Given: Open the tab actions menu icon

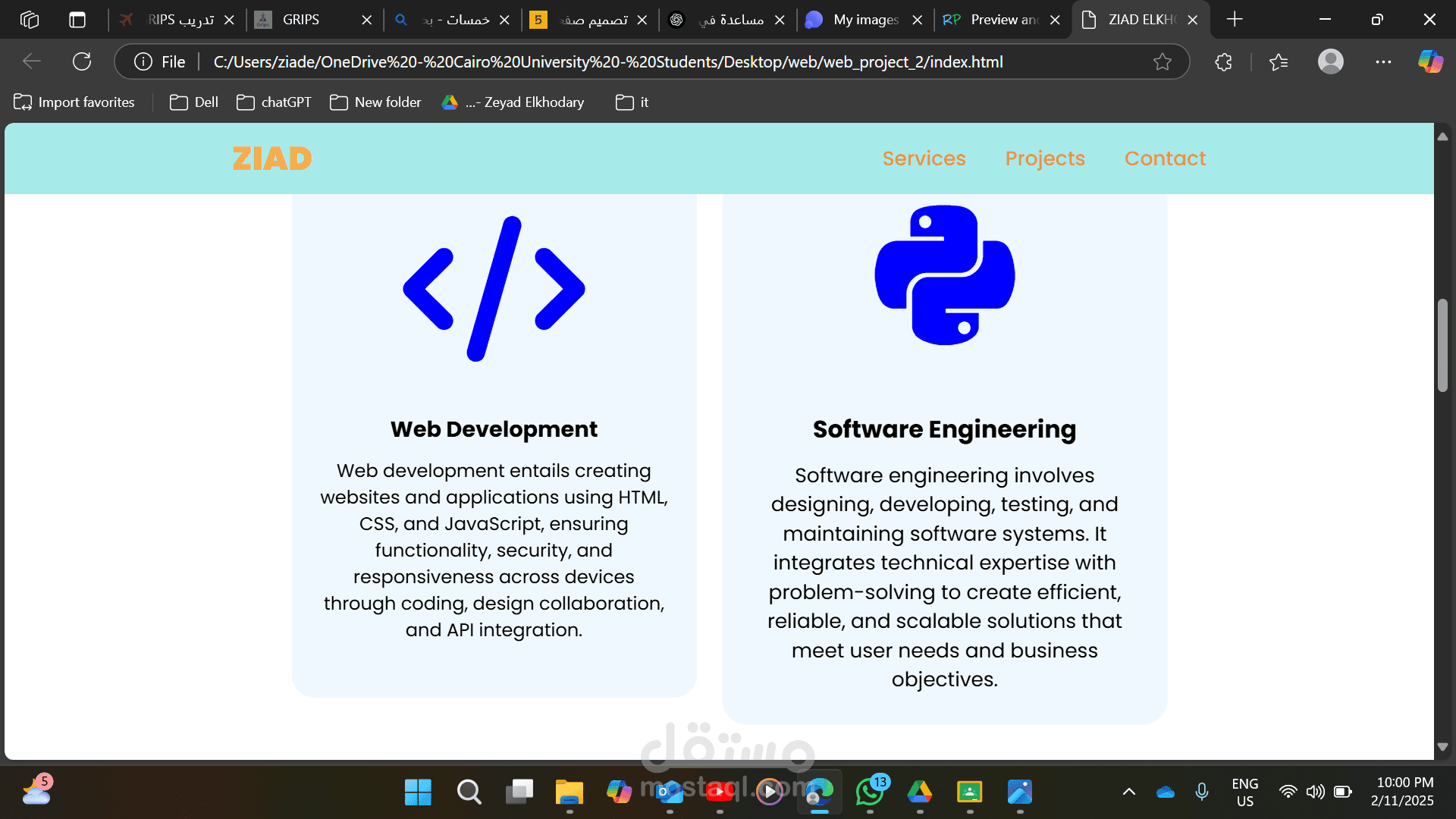Looking at the screenshot, I should [x=77, y=20].
